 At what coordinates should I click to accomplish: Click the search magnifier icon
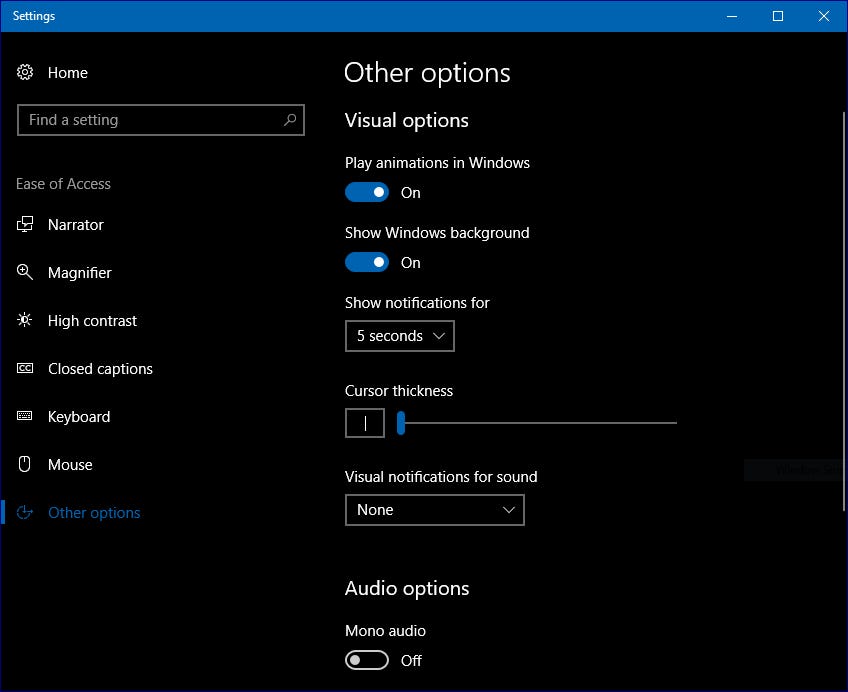290,120
